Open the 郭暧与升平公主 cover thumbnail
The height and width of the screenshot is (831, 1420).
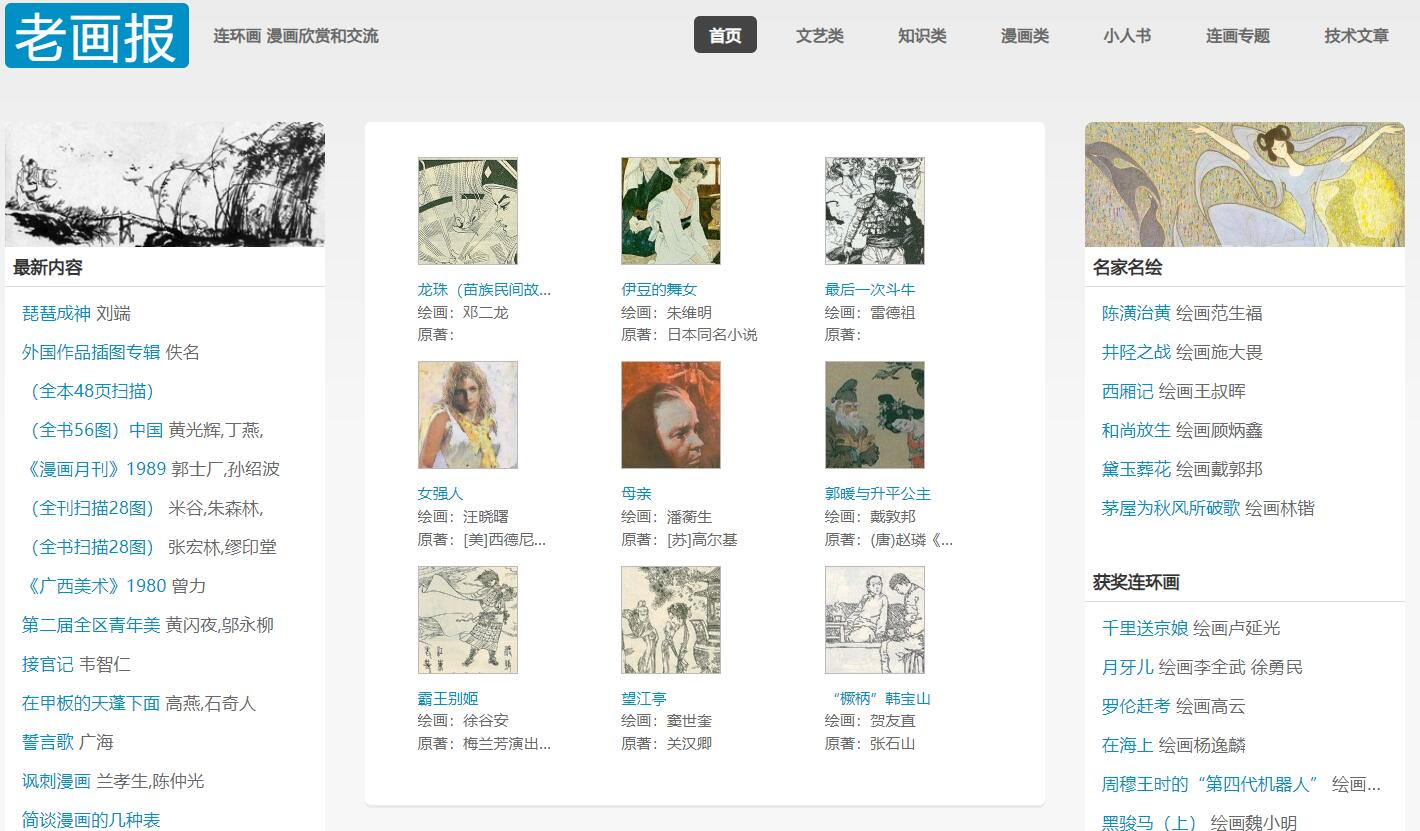click(x=875, y=415)
